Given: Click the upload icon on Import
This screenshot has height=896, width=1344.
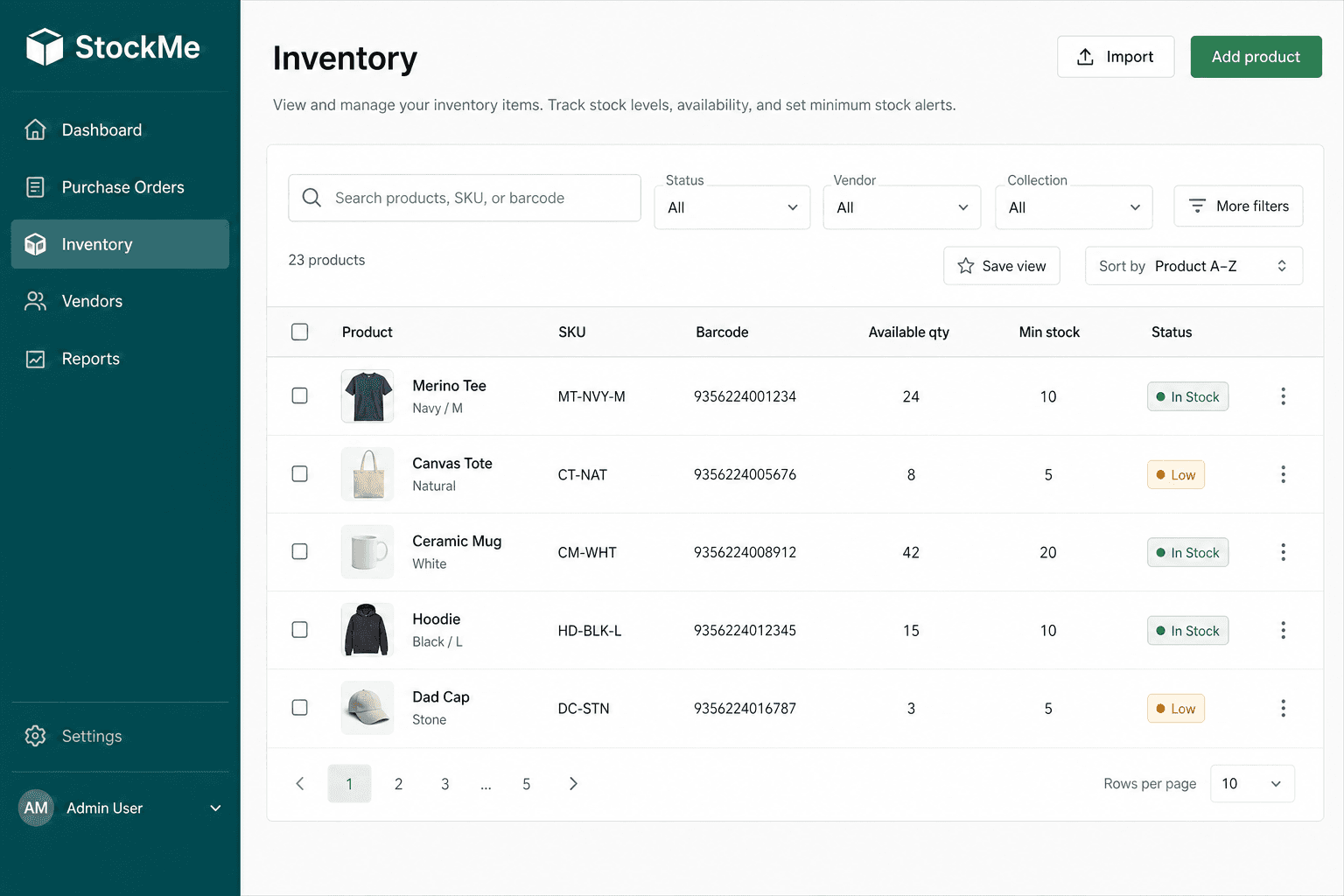Looking at the screenshot, I should click(1085, 57).
